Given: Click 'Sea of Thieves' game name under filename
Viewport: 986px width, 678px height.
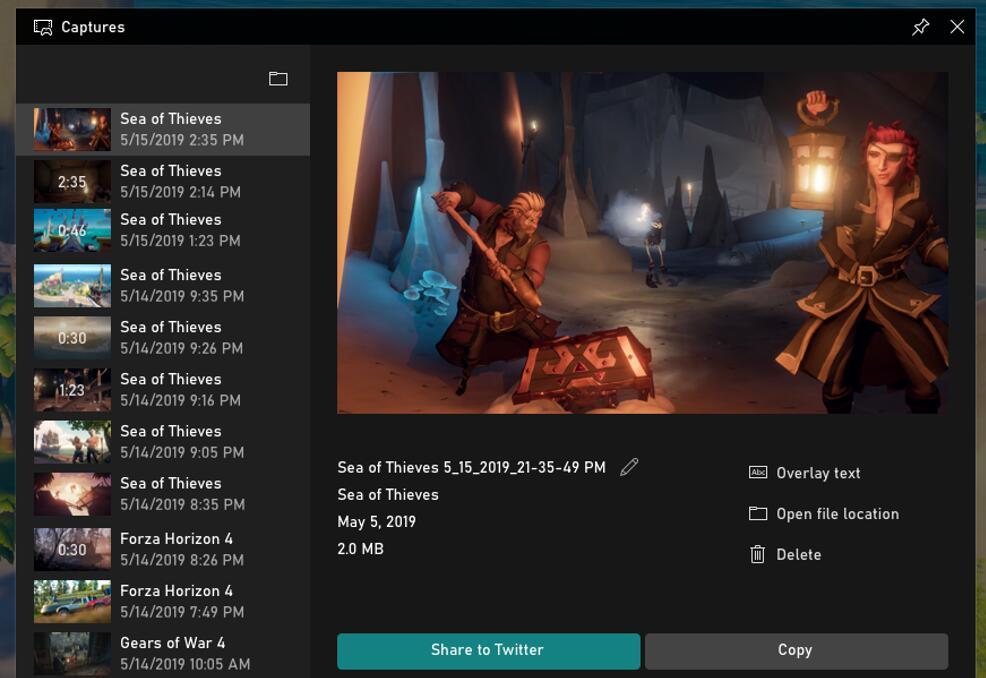Looking at the screenshot, I should pos(388,495).
